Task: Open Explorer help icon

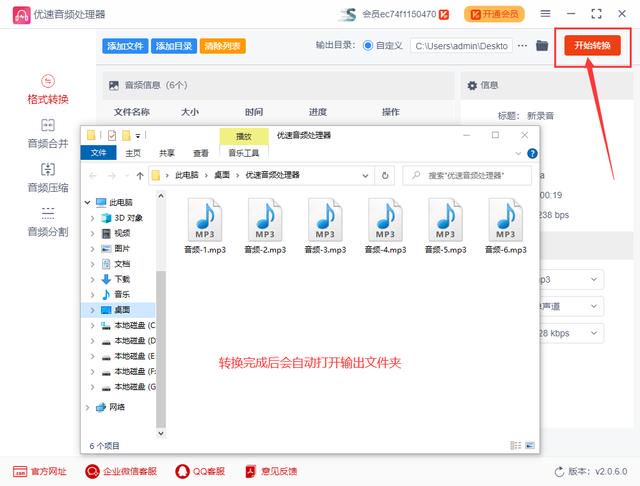Action: [532, 153]
